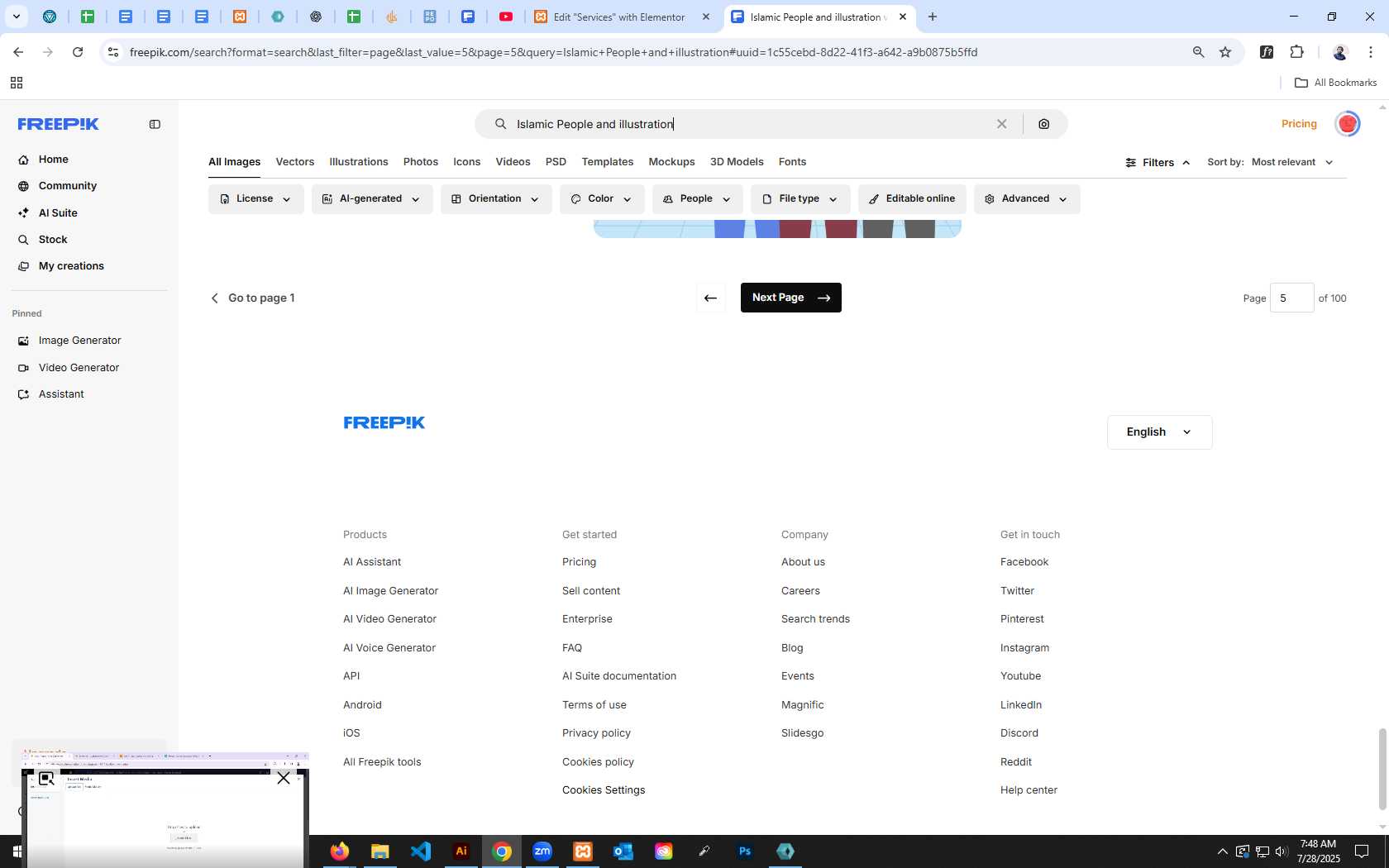Select the 3D Models tab
The height and width of the screenshot is (868, 1389).
(737, 162)
